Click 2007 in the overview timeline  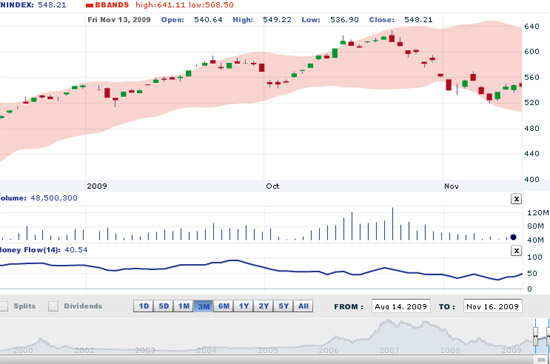coord(389,350)
